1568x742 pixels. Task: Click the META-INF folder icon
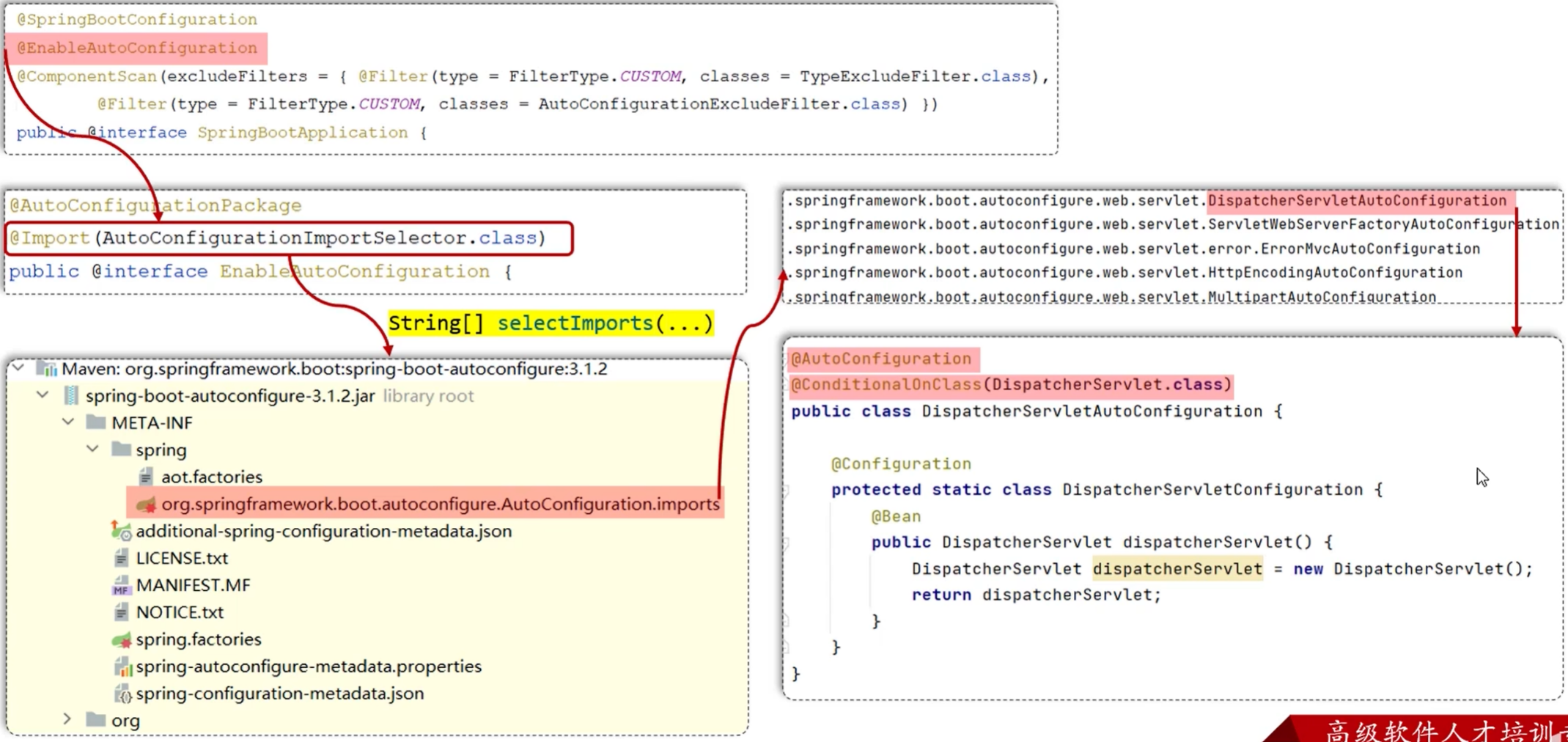[x=95, y=423]
